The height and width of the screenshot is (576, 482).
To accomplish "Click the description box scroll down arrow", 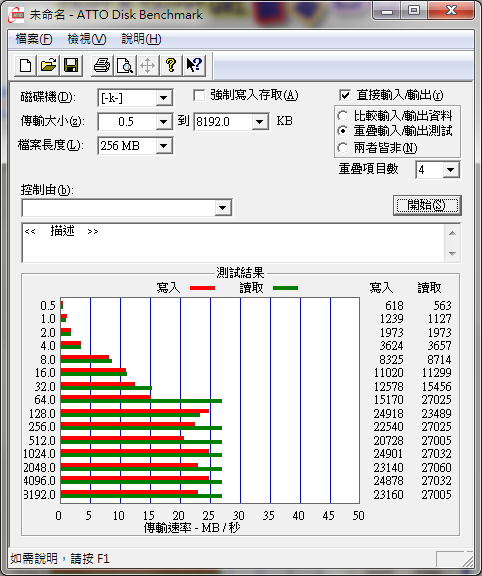I will coord(453,253).
